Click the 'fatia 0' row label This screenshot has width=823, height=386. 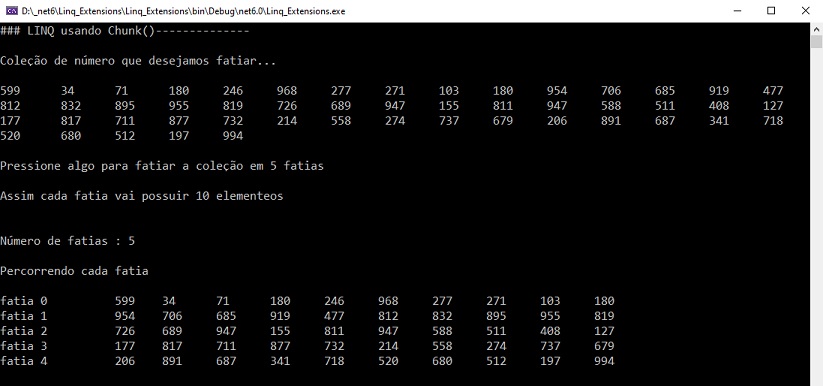(x=24, y=301)
